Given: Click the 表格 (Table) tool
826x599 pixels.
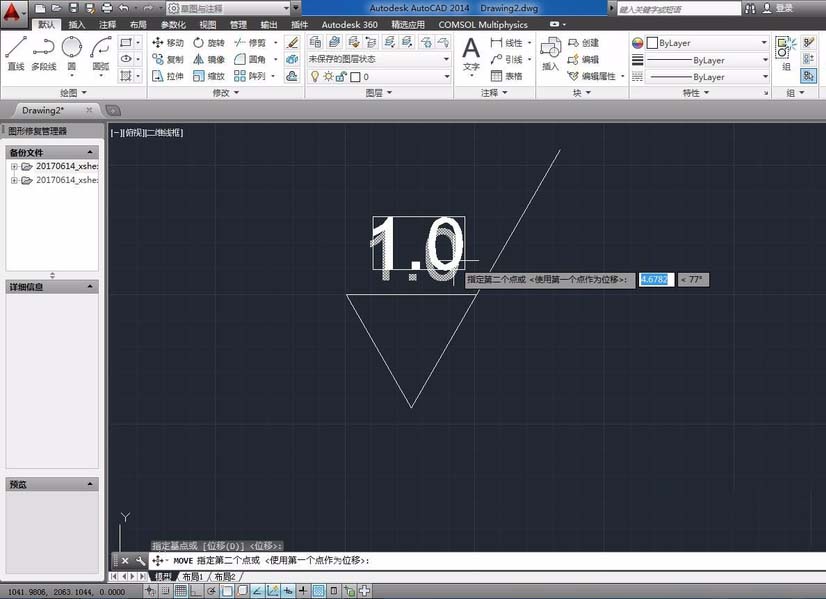Looking at the screenshot, I should (507, 76).
